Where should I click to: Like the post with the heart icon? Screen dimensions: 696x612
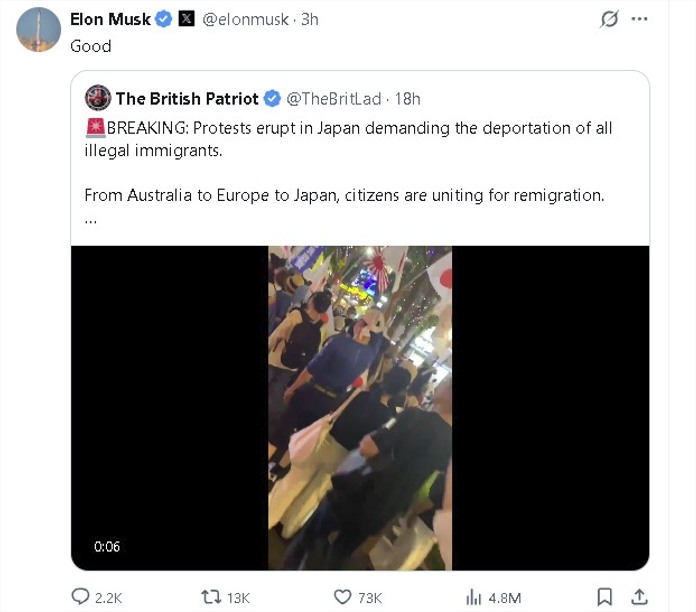(x=342, y=597)
